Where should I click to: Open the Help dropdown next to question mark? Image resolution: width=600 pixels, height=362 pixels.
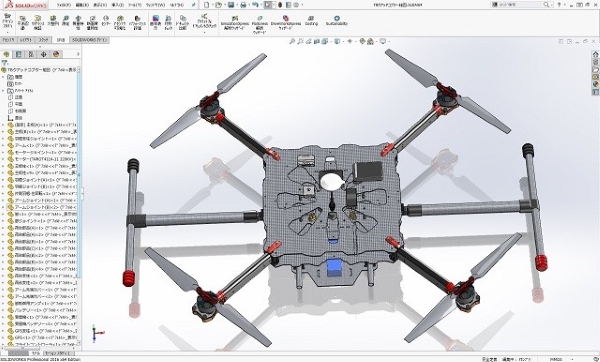point(565,5)
